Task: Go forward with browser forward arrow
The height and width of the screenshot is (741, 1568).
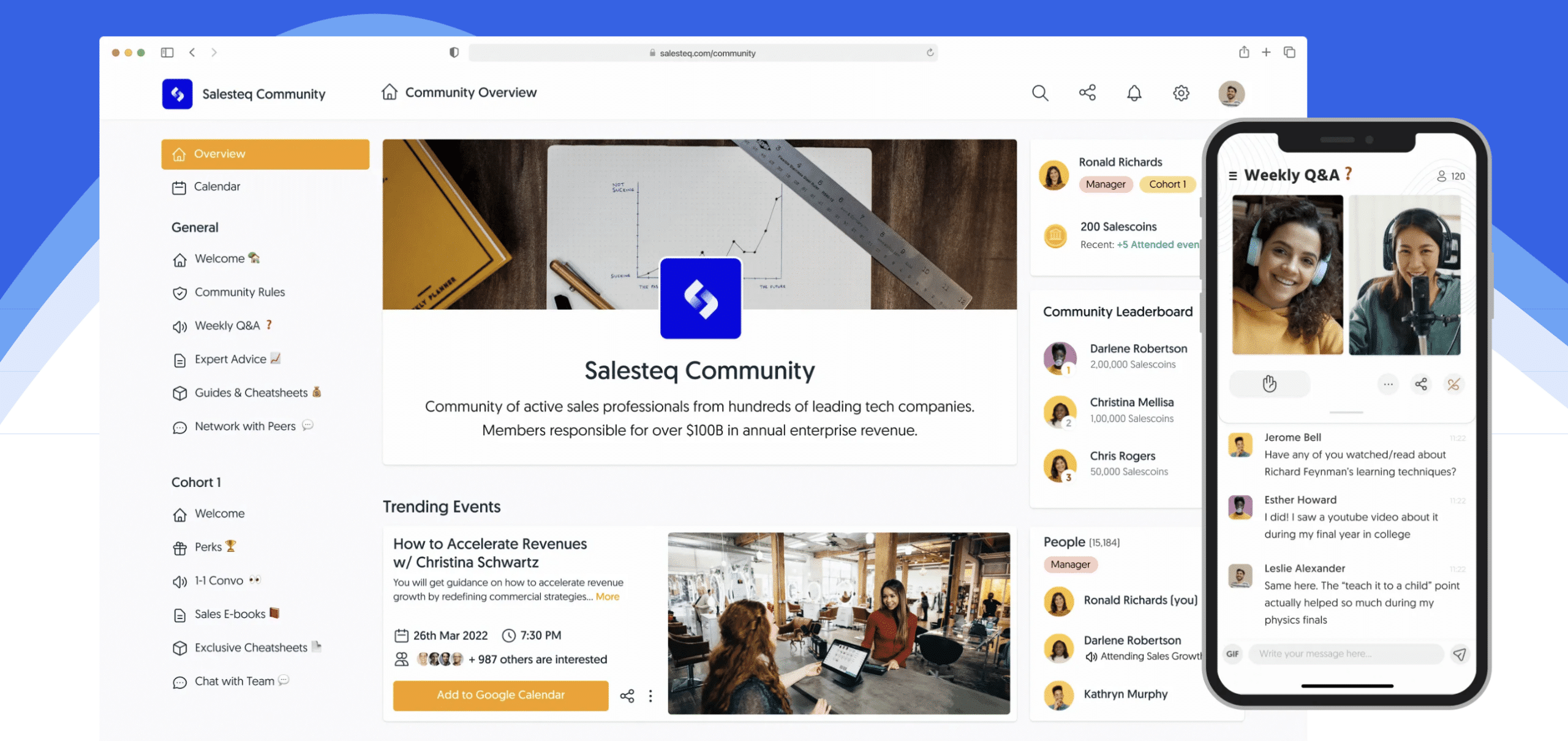Action: pyautogui.click(x=214, y=53)
